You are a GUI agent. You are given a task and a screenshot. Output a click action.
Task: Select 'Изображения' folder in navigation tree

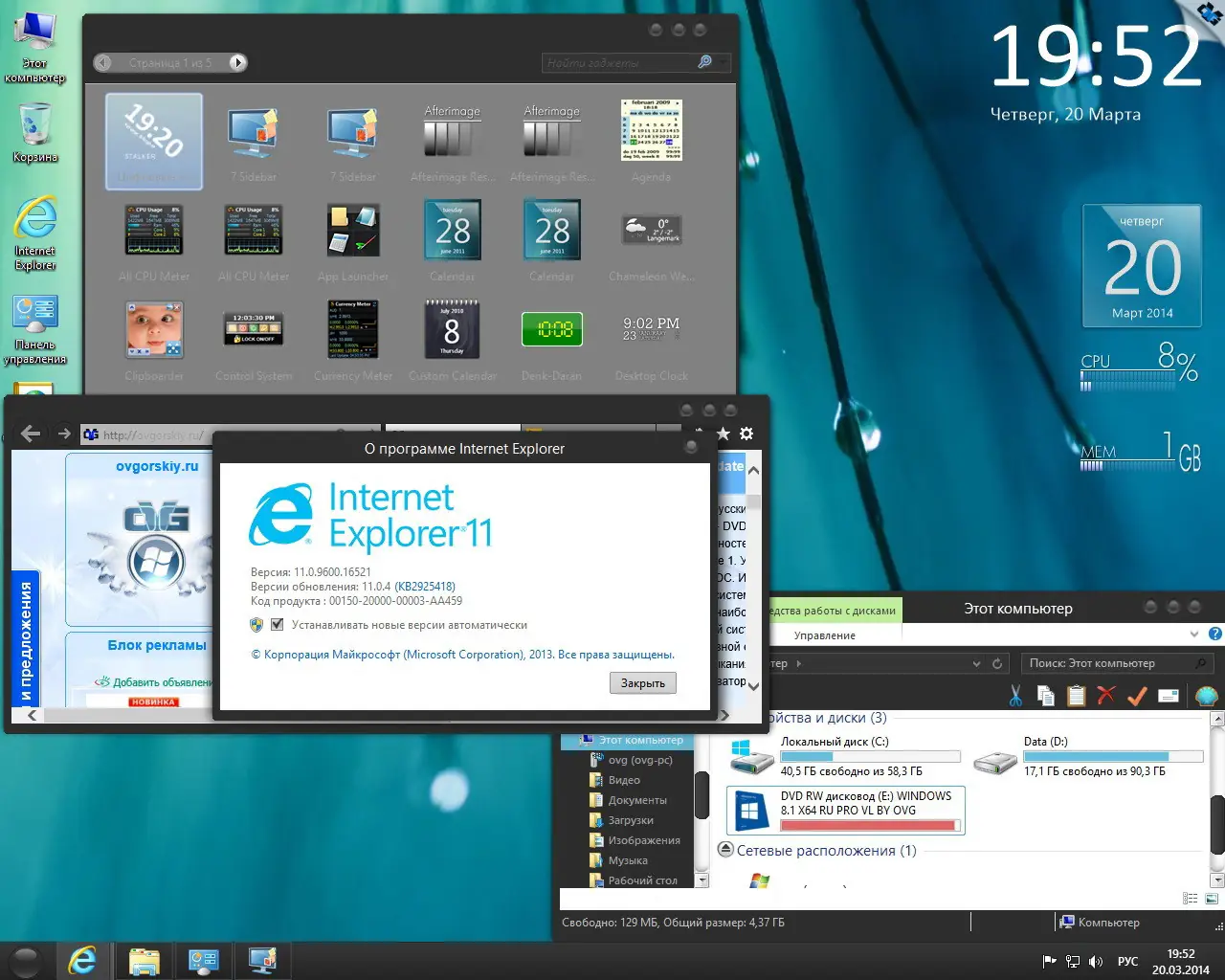pyautogui.click(x=644, y=840)
